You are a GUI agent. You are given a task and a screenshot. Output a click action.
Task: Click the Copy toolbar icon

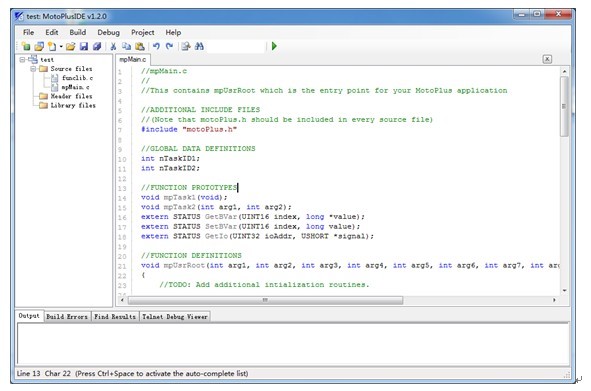pyautogui.click(x=126, y=46)
